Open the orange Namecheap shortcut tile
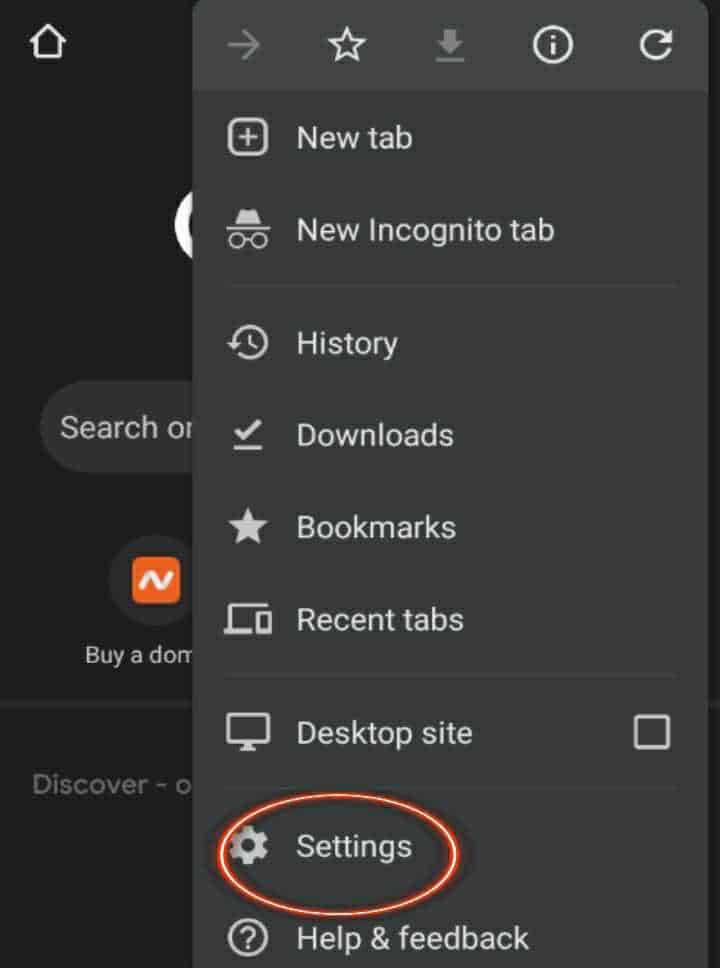720x968 pixels. [x=156, y=581]
